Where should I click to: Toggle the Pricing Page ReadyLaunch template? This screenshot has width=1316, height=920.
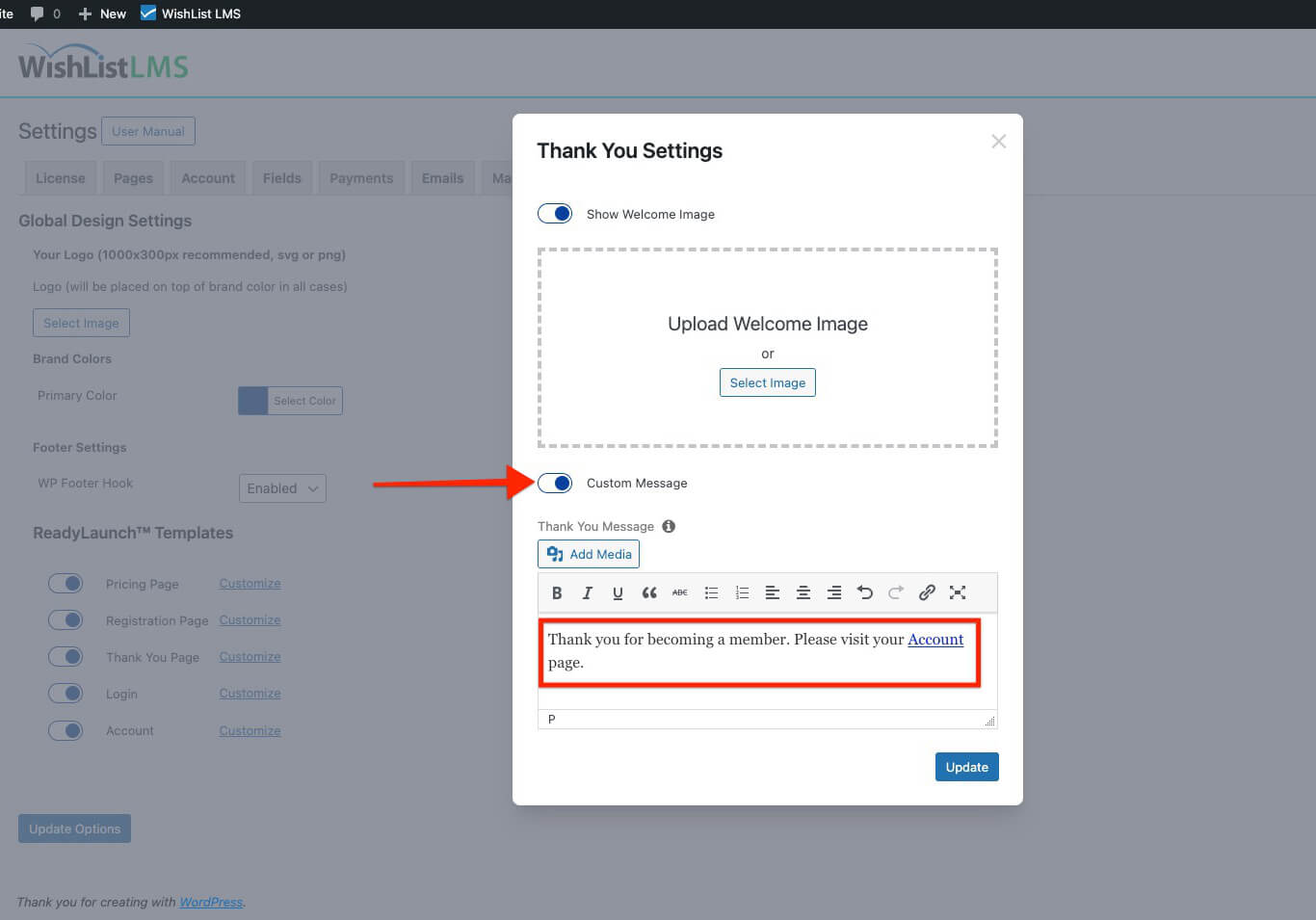66,583
